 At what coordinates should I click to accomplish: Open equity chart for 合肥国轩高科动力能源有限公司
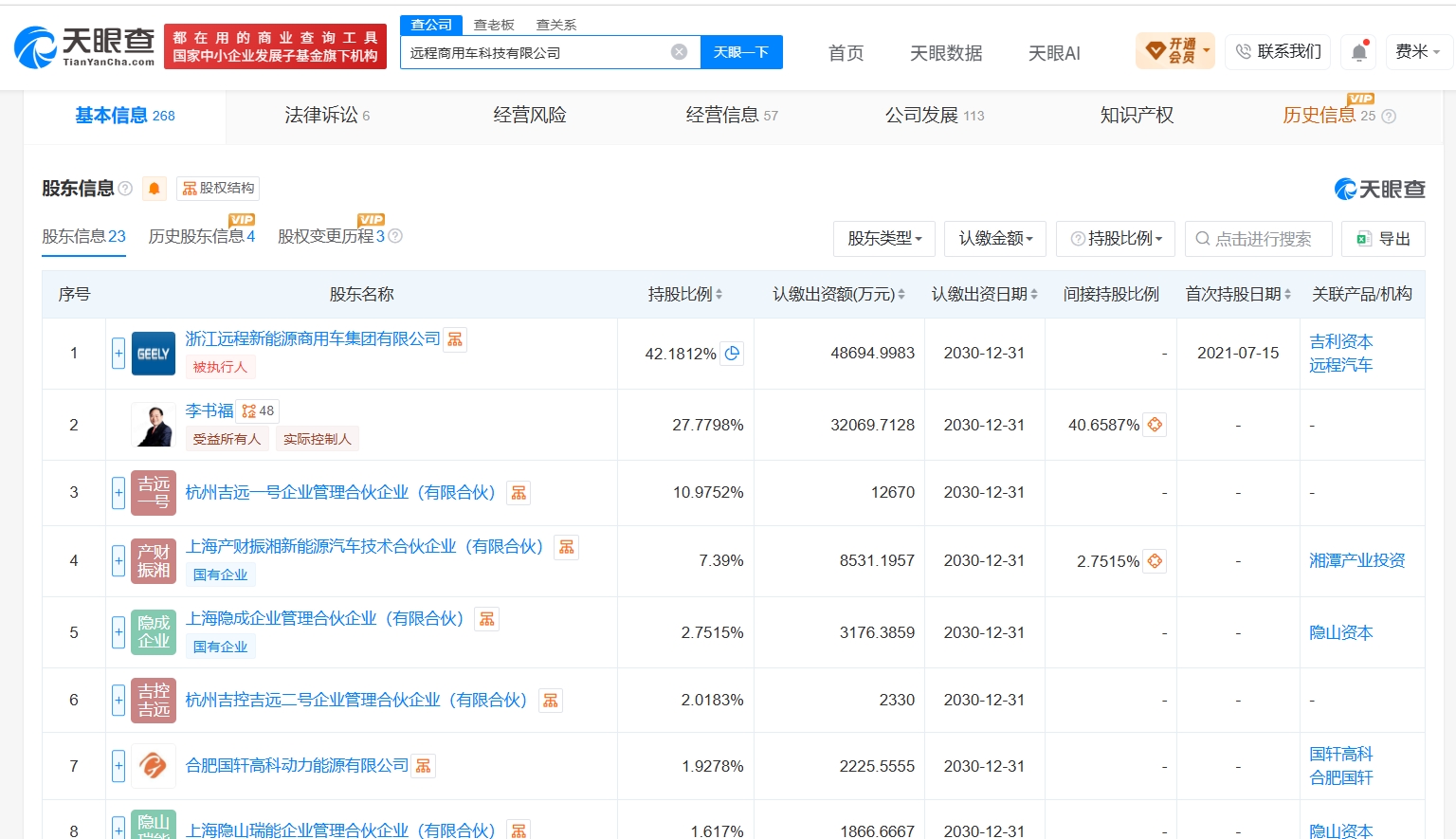pyautogui.click(x=423, y=766)
